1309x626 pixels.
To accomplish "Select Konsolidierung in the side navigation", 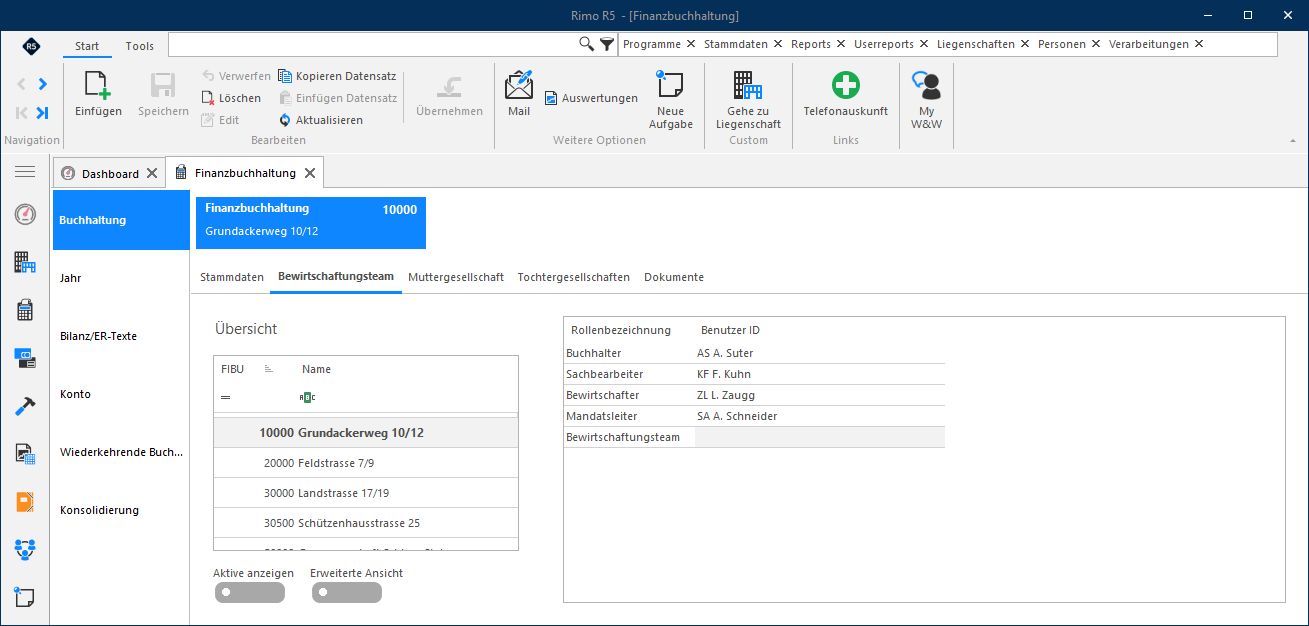I will (121, 510).
